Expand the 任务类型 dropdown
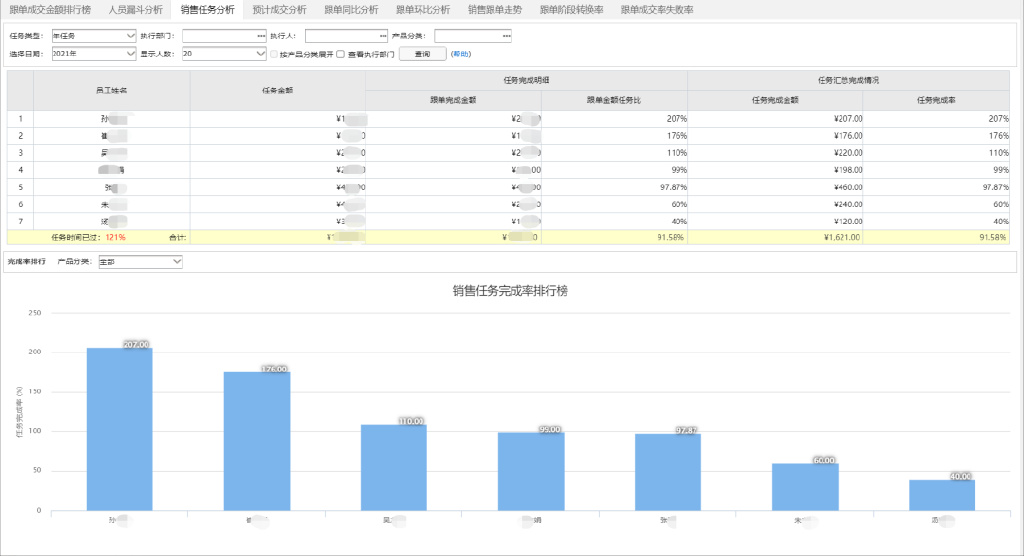The image size is (1024, 556). [131, 36]
